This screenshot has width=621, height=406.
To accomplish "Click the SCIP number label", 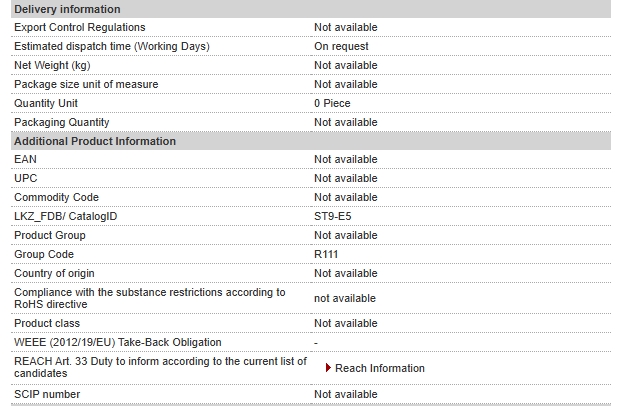I will point(47,395).
